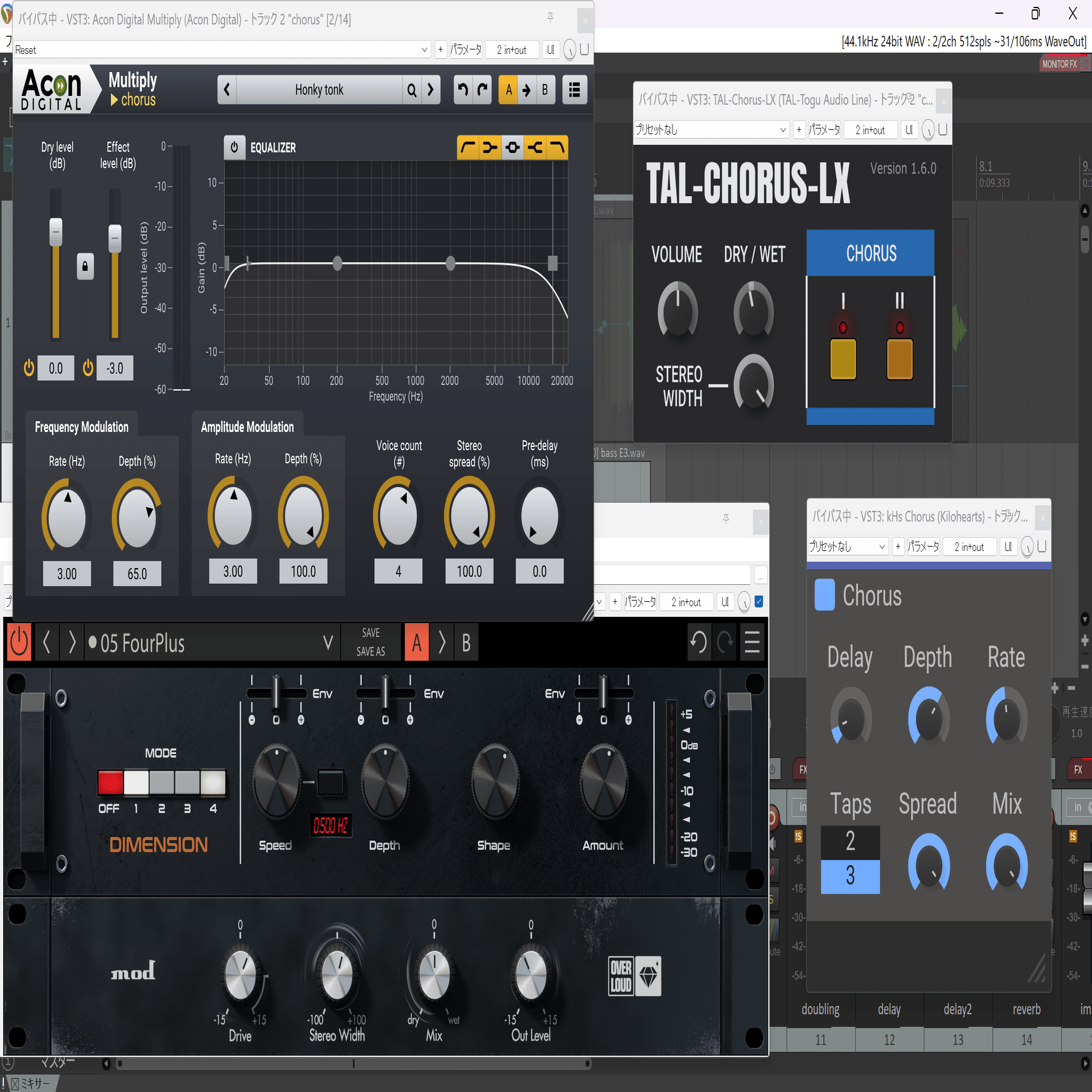Select Dimension mode OFF
This screenshot has height=1092, width=1092.
(x=110, y=782)
